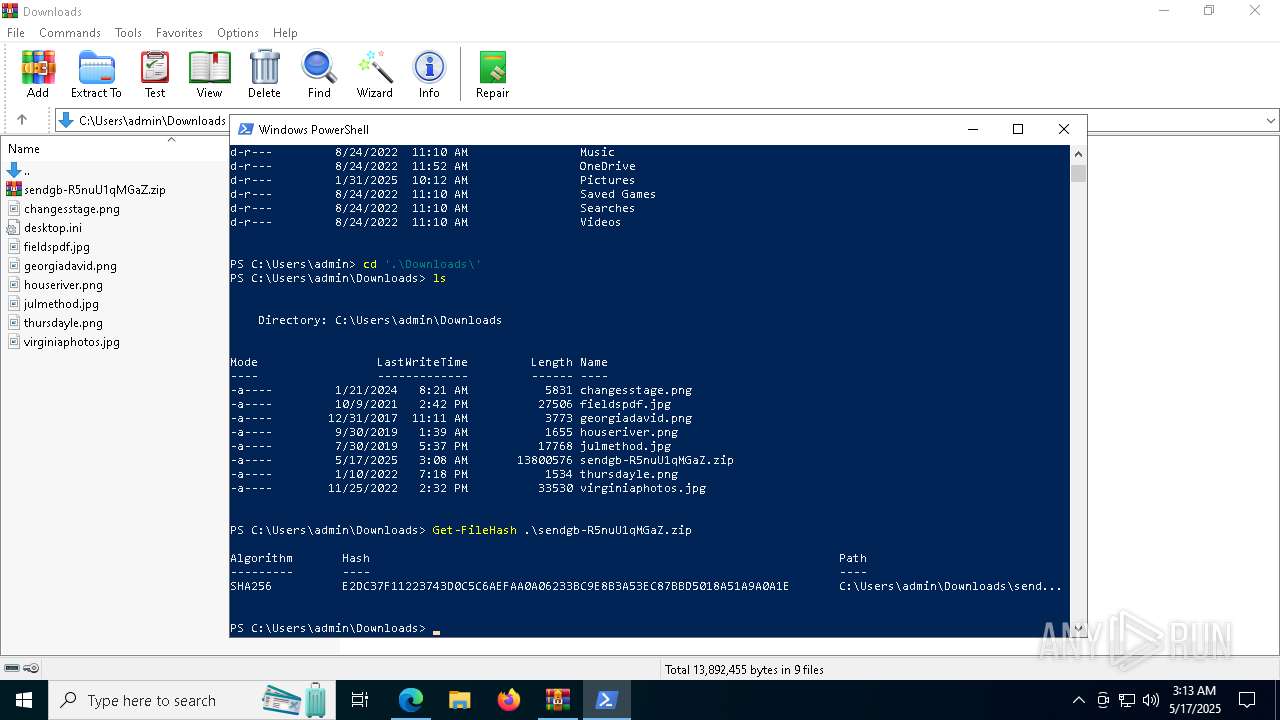Click the Info toolbar icon
1280x720 pixels.
point(429,75)
